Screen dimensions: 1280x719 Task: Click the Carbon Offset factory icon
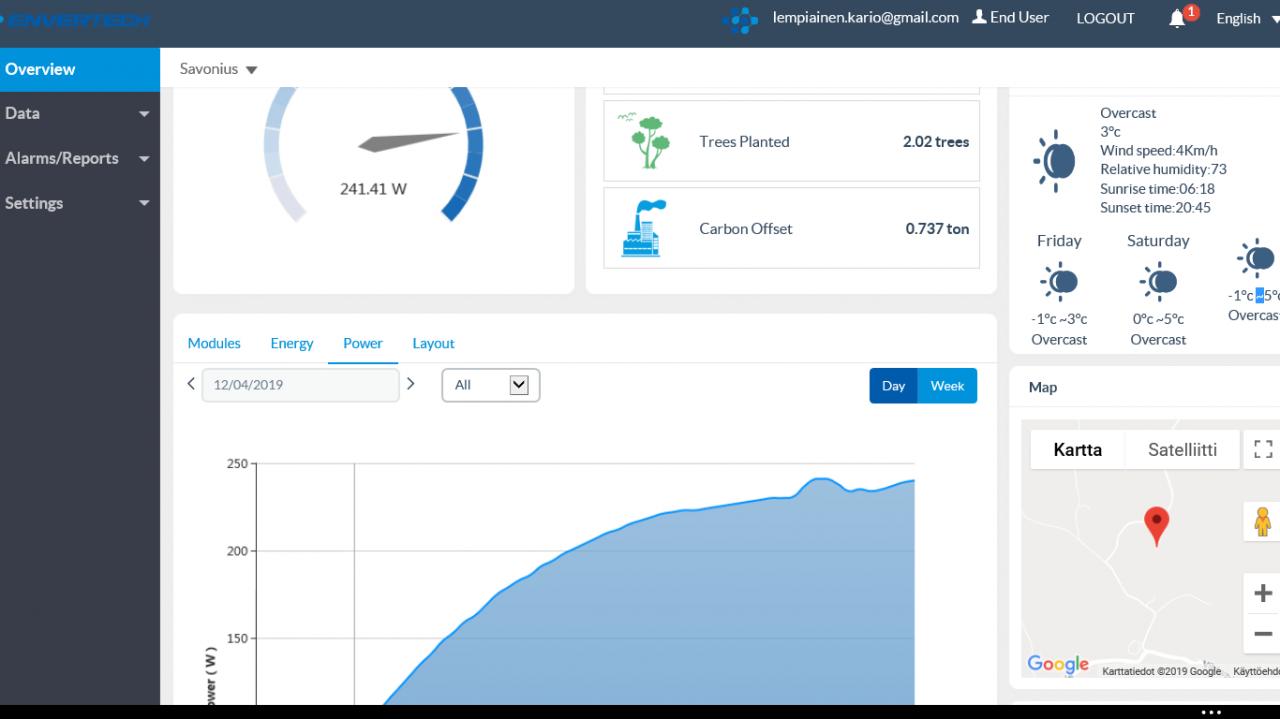coord(645,228)
